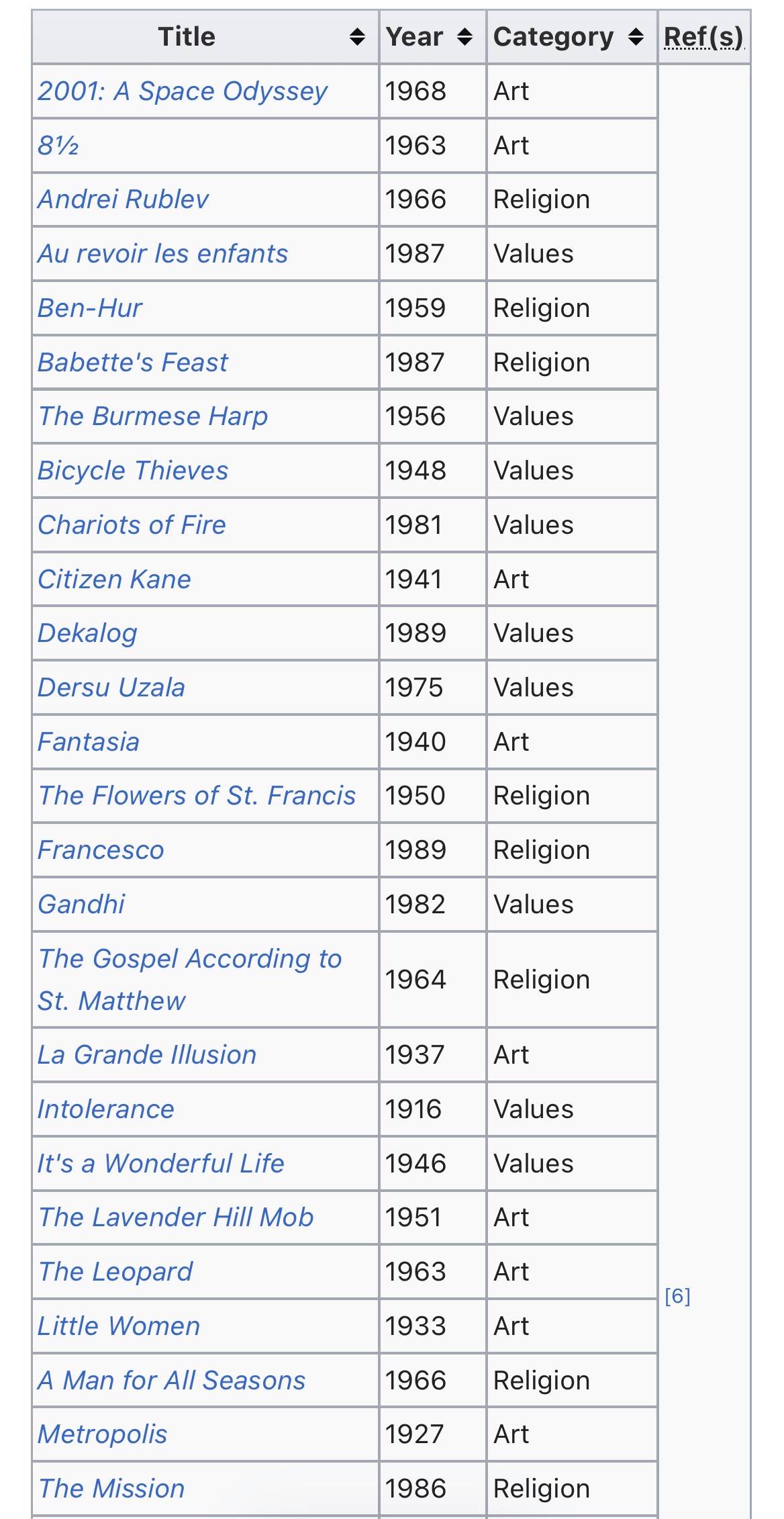Screen dimensions: 784x1519
Task: Follow the Dekalog link
Action: click(87, 633)
